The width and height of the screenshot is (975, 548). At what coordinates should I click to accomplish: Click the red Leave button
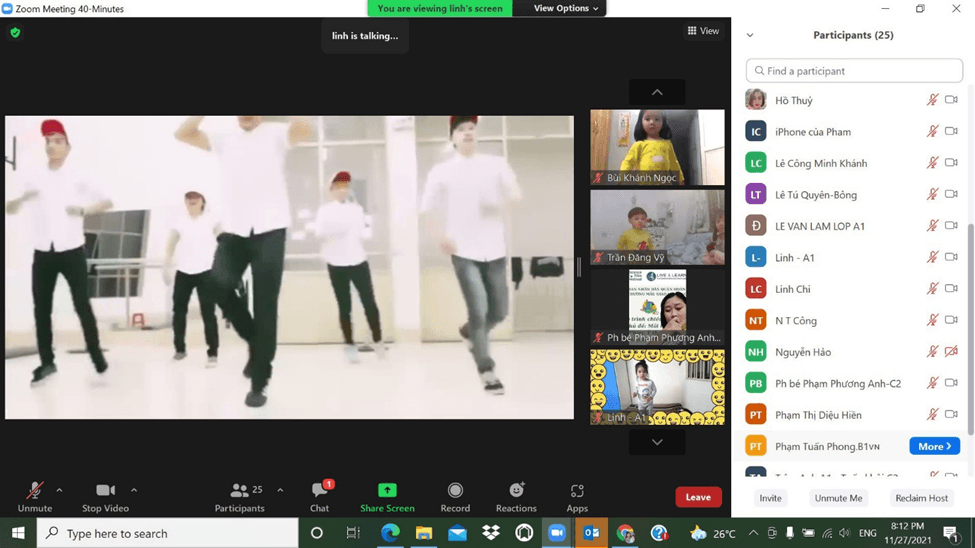click(x=698, y=497)
